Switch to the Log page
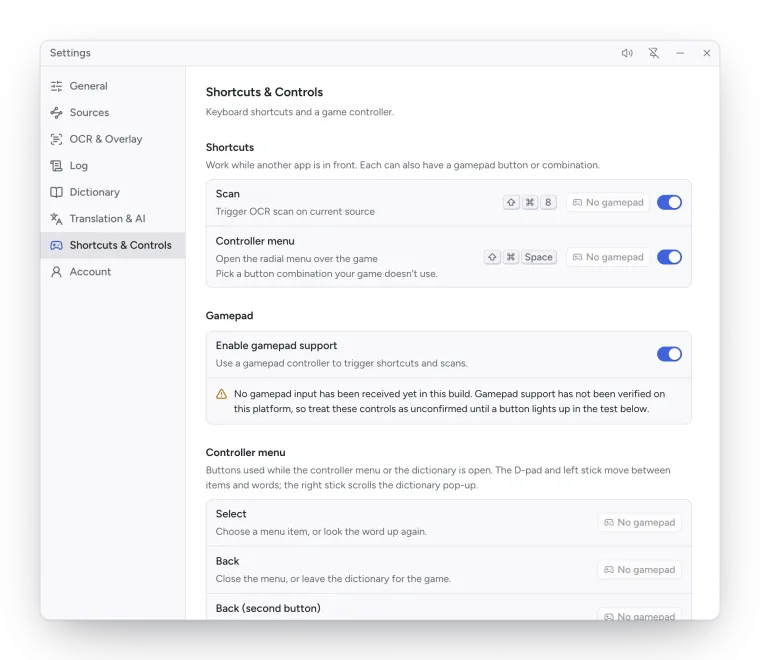760x660 pixels. coord(113,166)
